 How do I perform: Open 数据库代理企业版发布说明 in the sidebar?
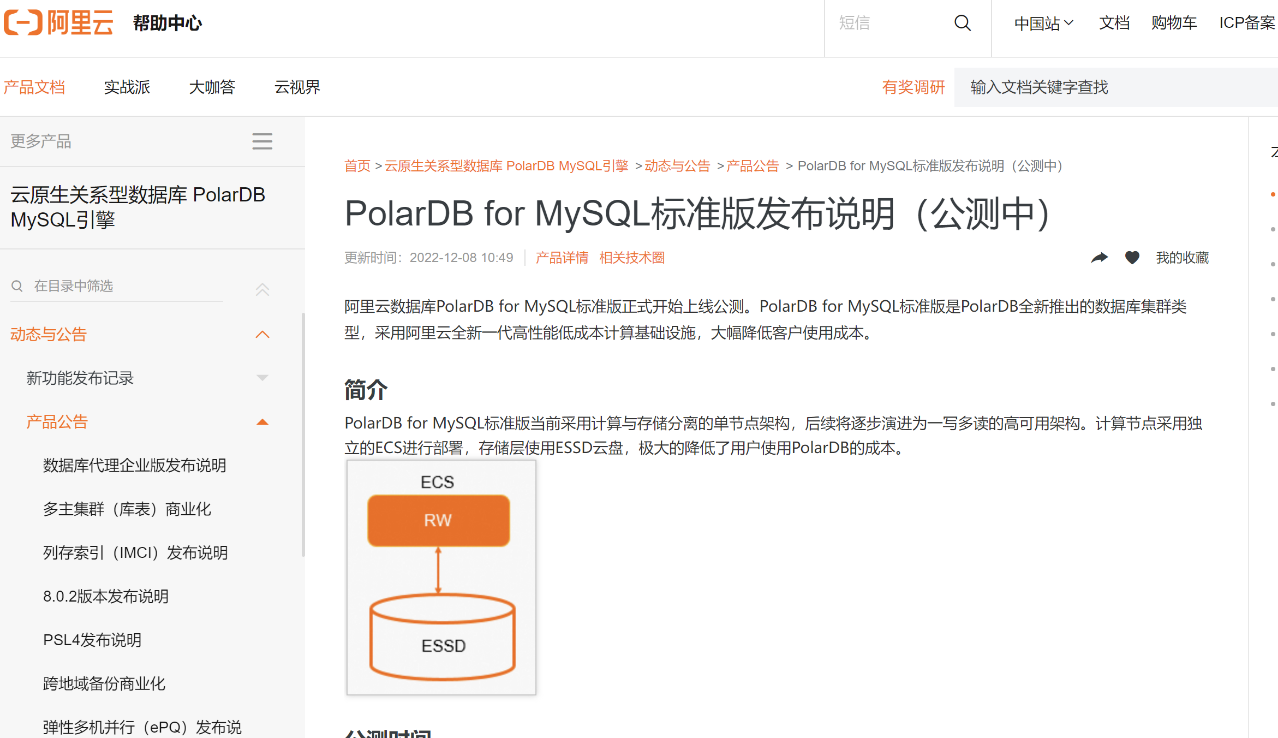pos(135,466)
